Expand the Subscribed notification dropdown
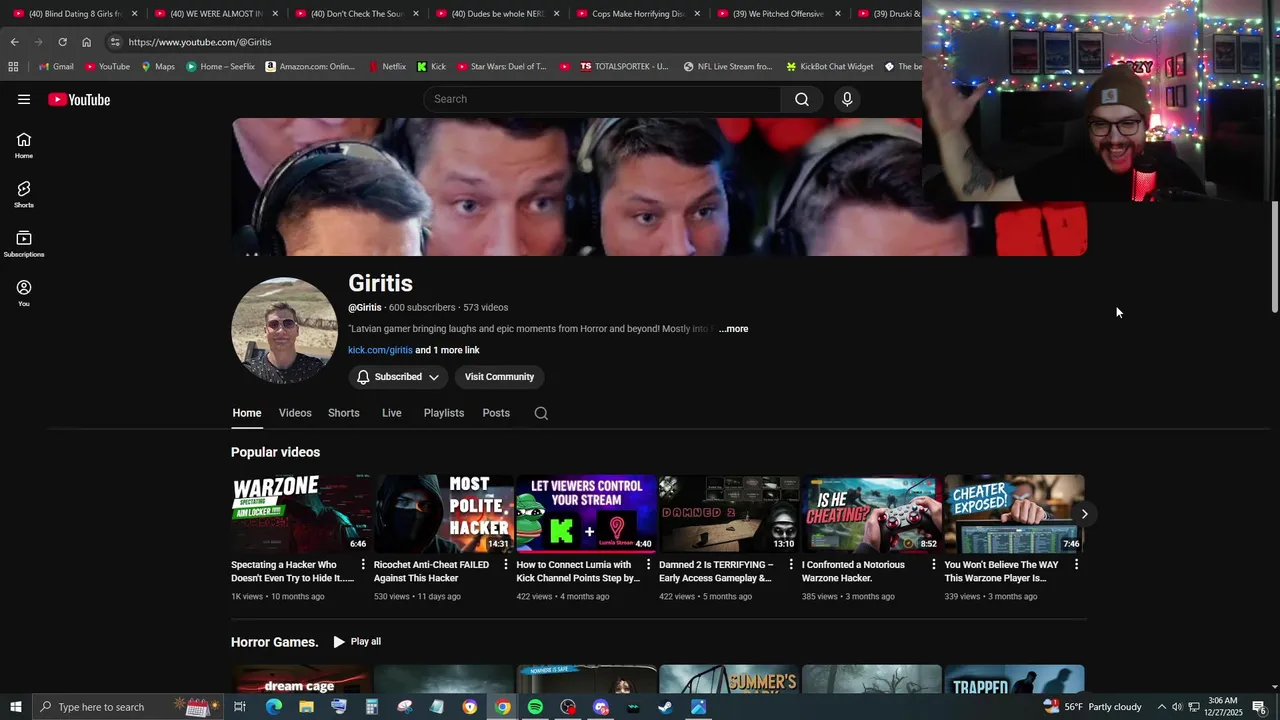 point(398,377)
